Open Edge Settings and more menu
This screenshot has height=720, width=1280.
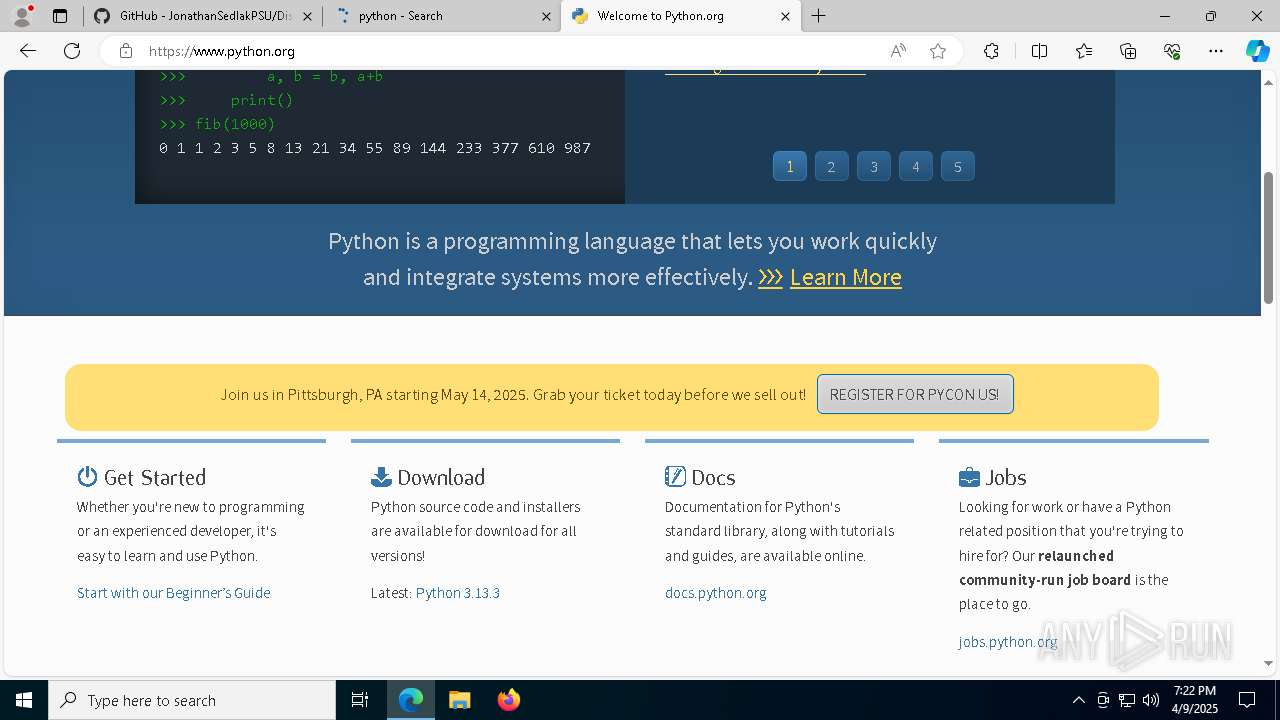(x=1216, y=51)
